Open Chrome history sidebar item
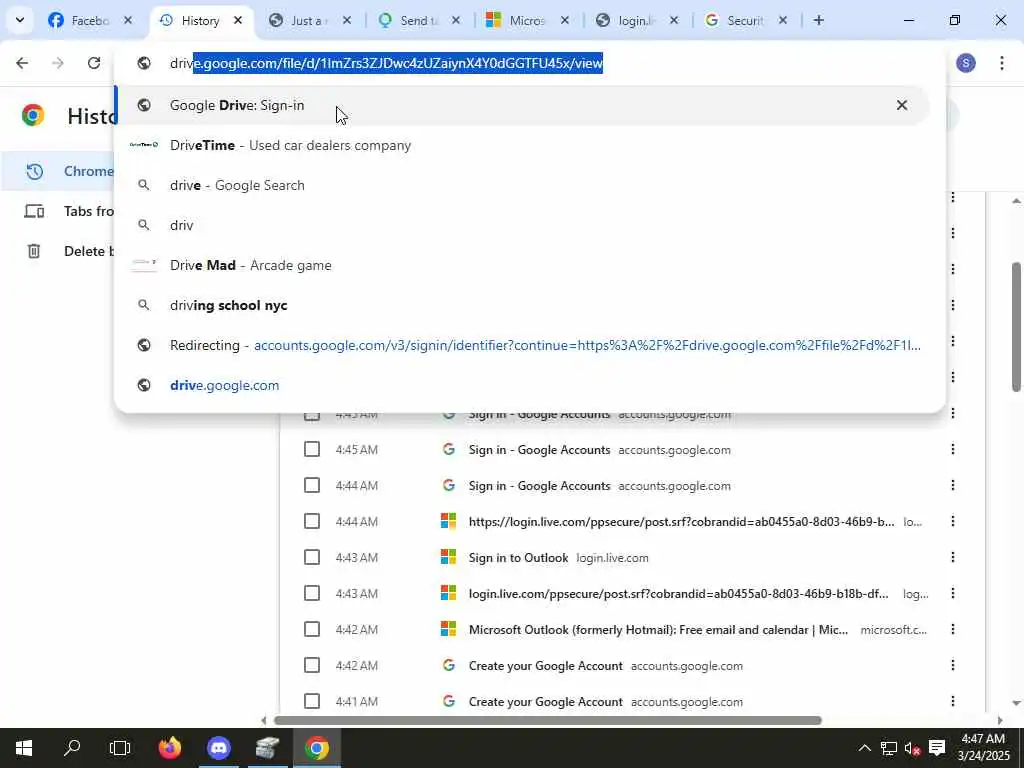Screen dimensions: 1024x768 [x=59, y=171]
